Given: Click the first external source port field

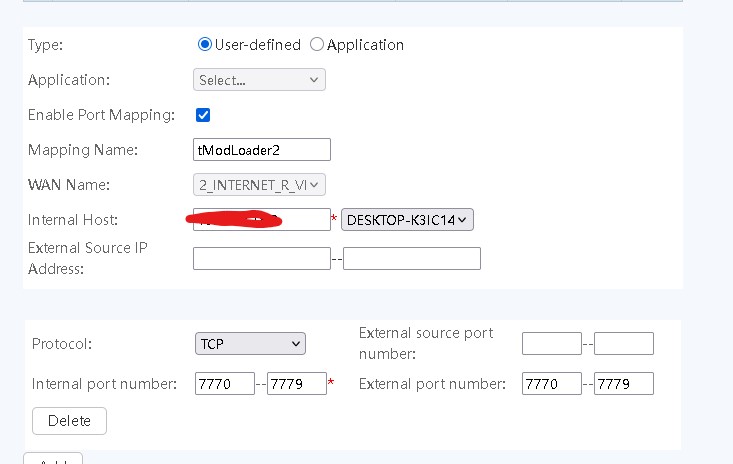Looking at the screenshot, I should (x=552, y=344).
